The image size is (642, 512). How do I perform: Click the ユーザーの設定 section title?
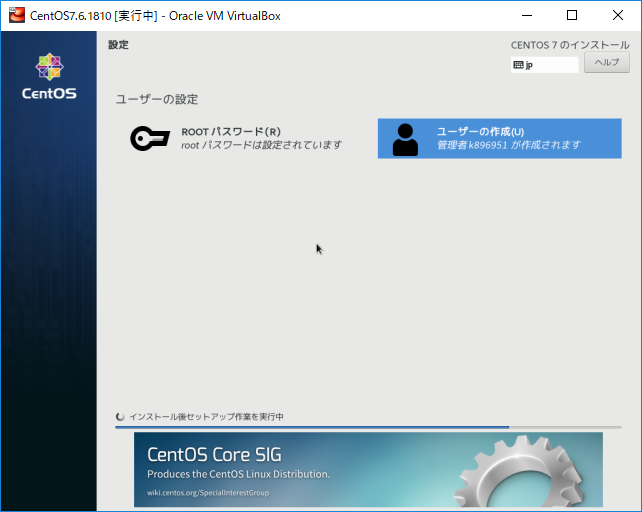pyautogui.click(x=157, y=99)
